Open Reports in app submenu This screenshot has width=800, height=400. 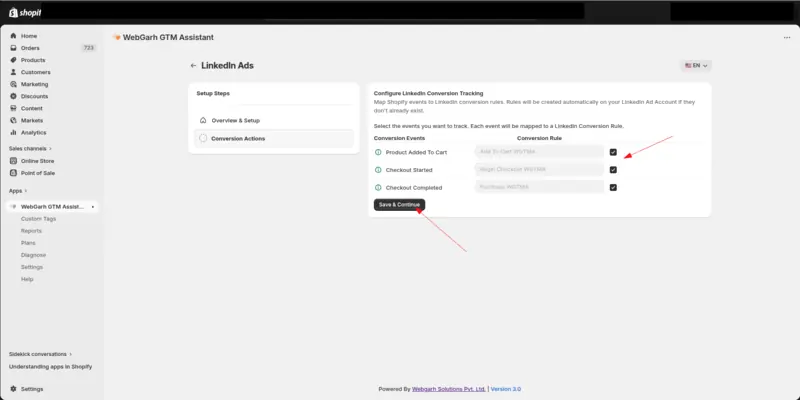31,231
